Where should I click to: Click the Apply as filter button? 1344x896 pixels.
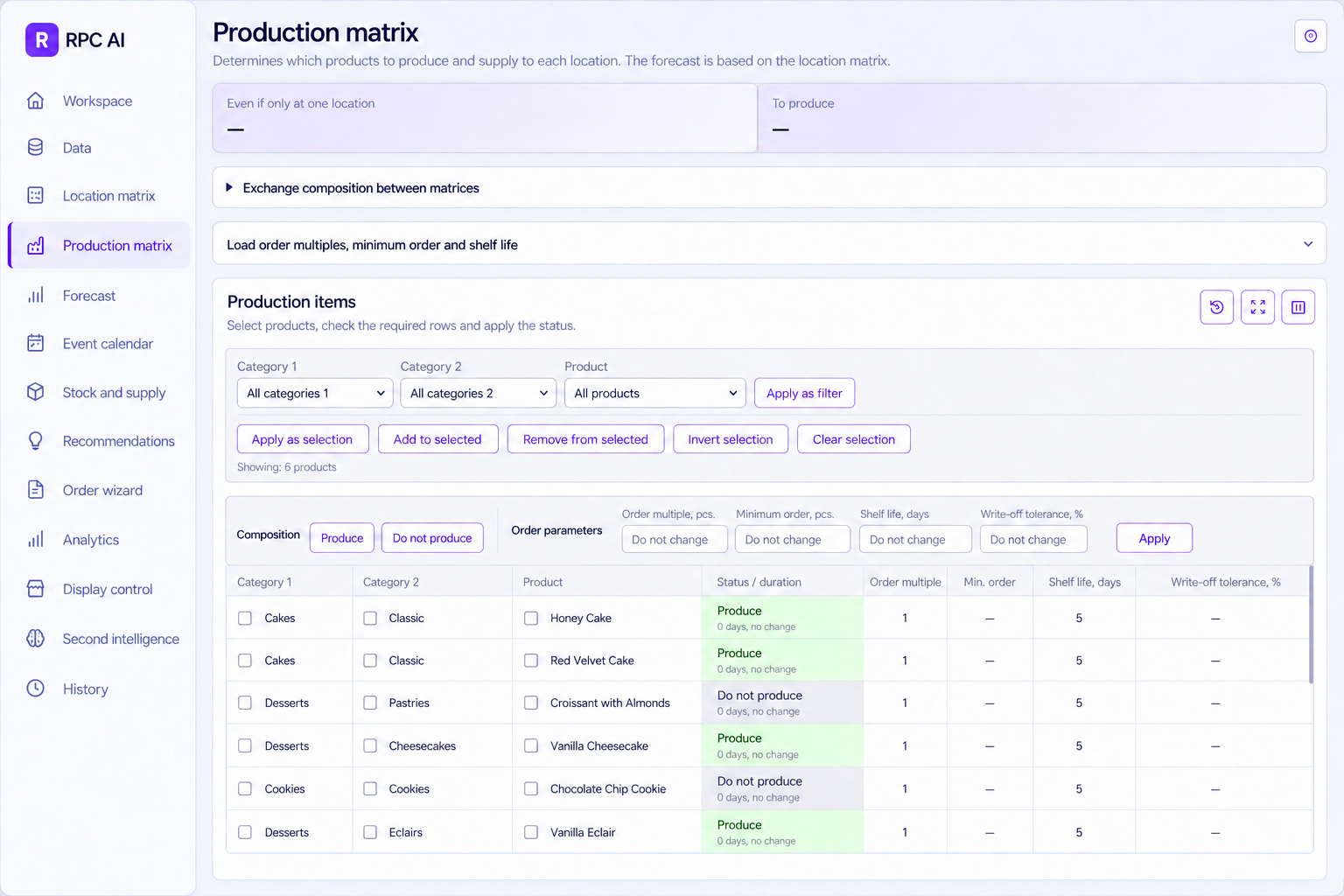[x=804, y=393]
